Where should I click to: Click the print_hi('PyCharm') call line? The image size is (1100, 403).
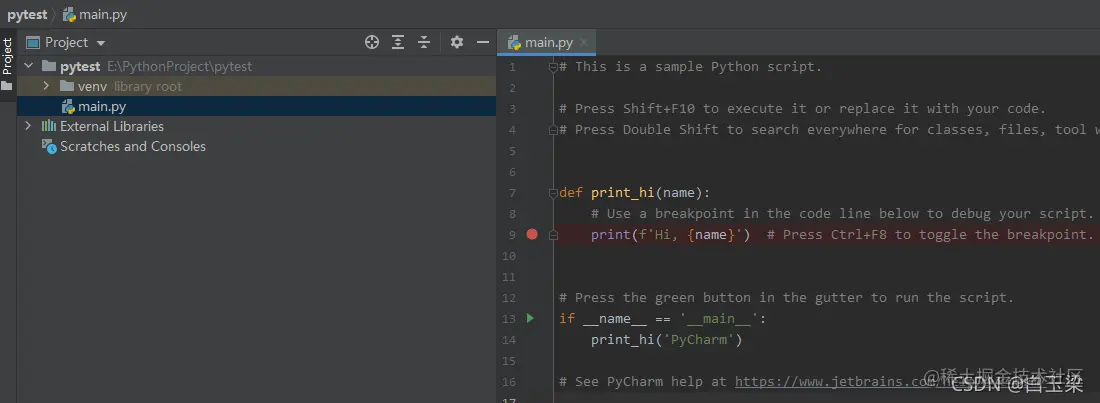666,339
